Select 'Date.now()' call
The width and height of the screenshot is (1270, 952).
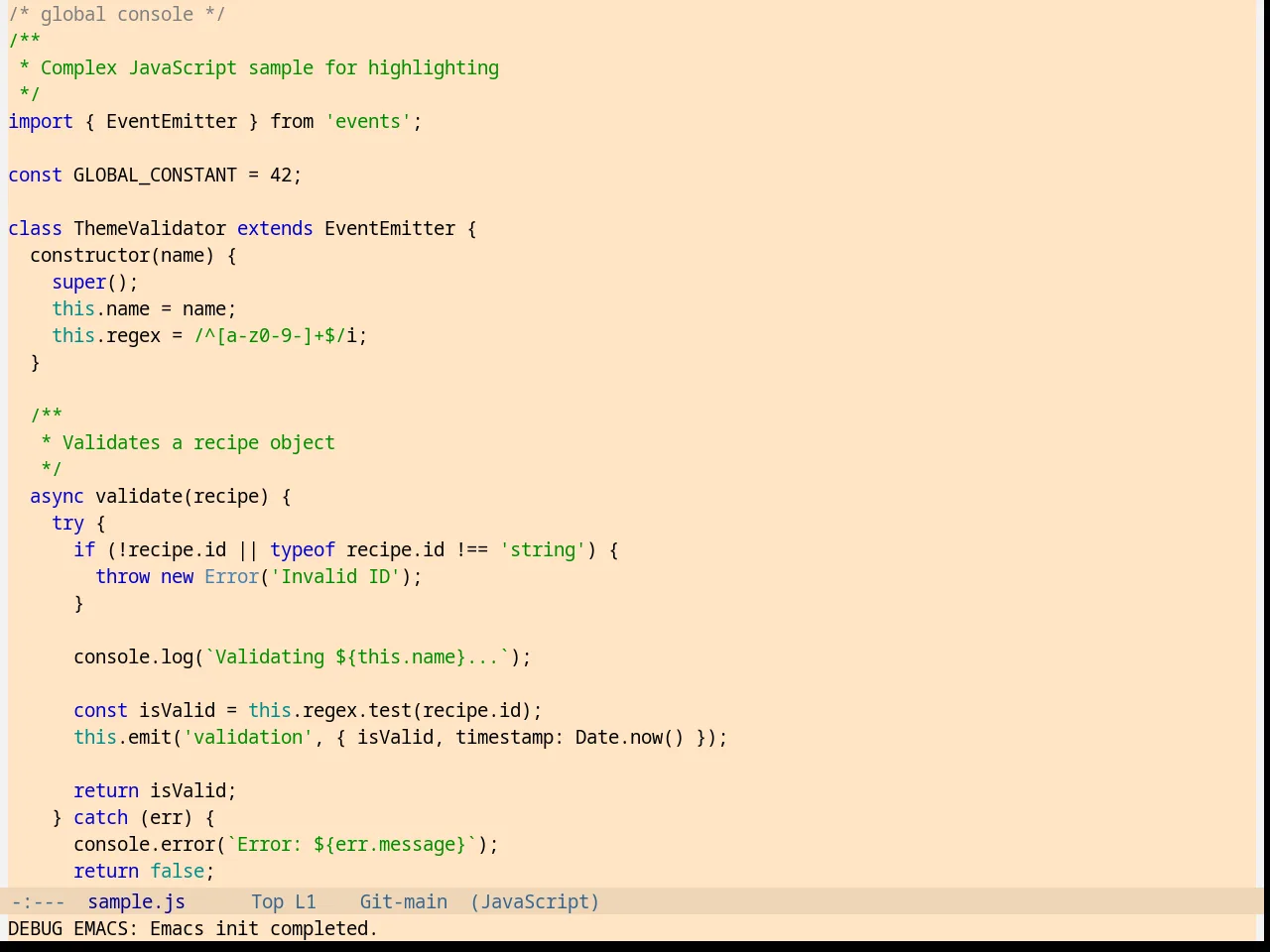630,737
